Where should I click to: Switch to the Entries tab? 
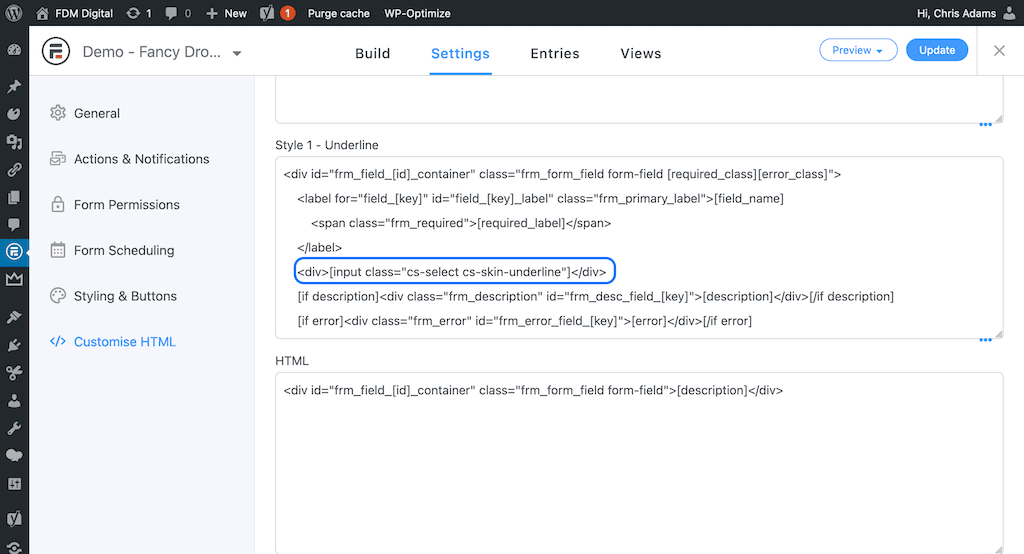point(555,54)
